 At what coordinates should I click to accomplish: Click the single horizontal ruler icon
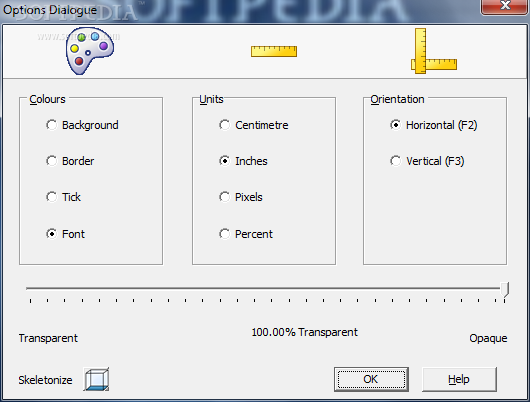(274, 51)
